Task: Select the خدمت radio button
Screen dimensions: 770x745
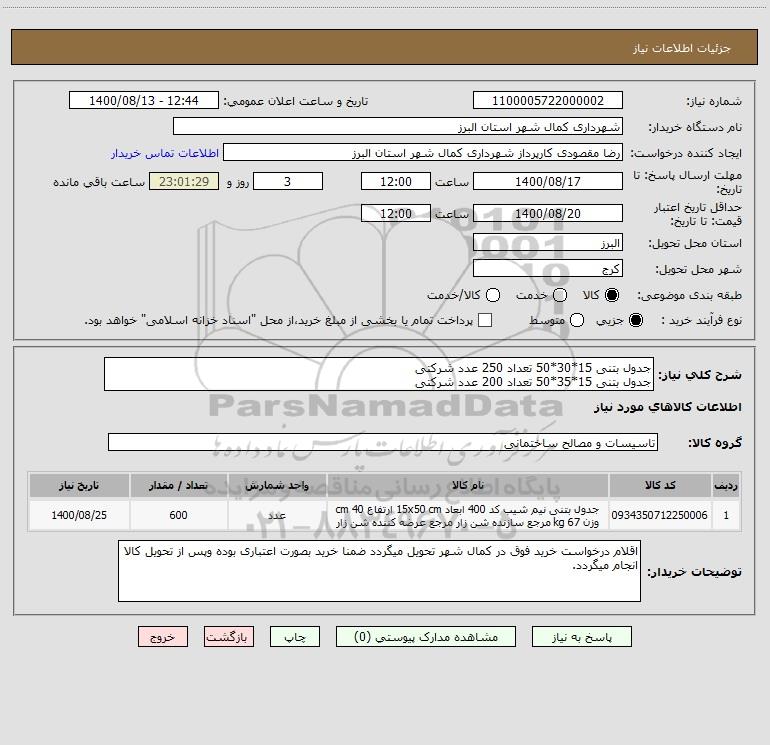Action: (560, 295)
